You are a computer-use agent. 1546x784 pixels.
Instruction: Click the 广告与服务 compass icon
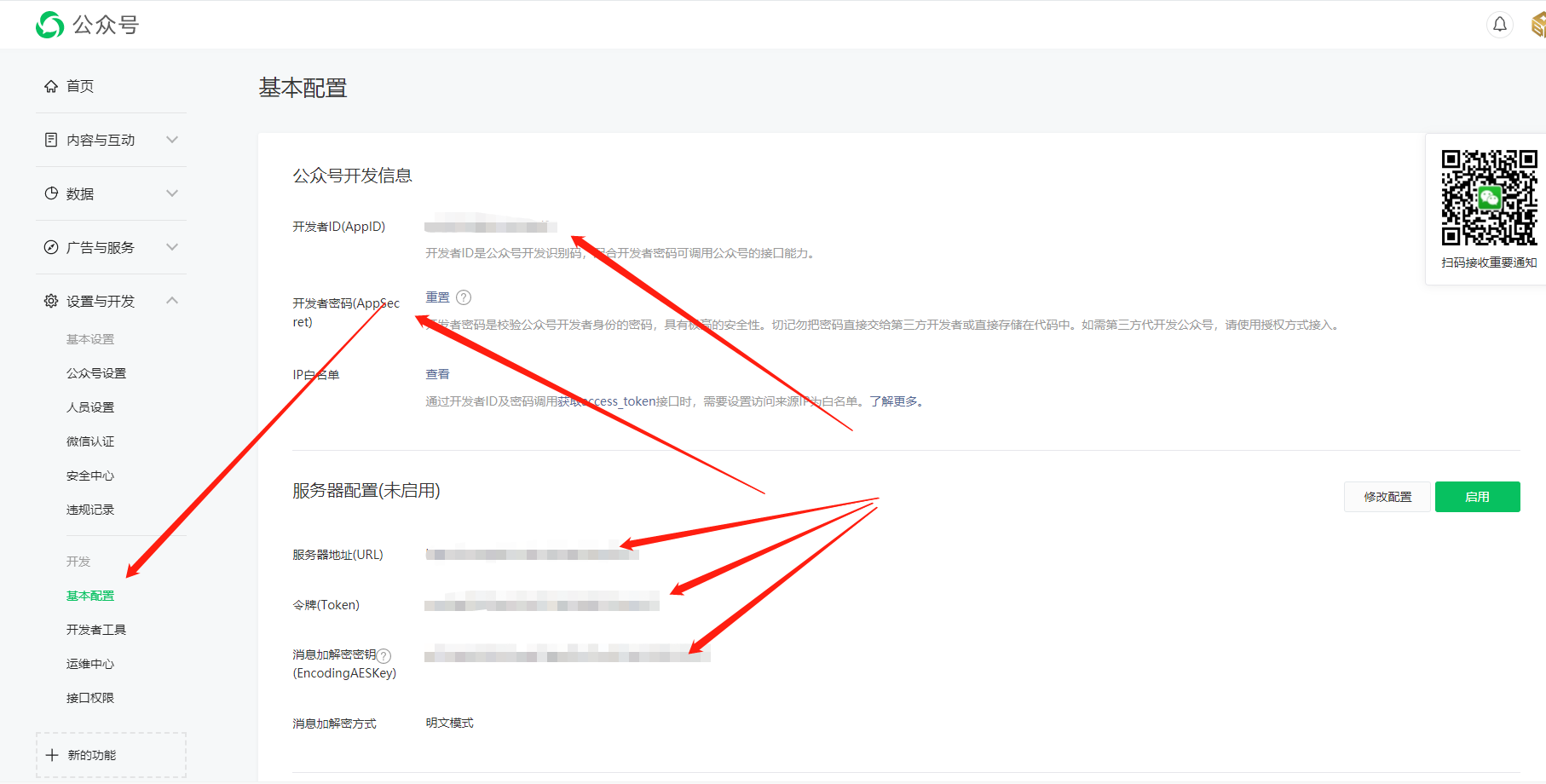coord(51,247)
